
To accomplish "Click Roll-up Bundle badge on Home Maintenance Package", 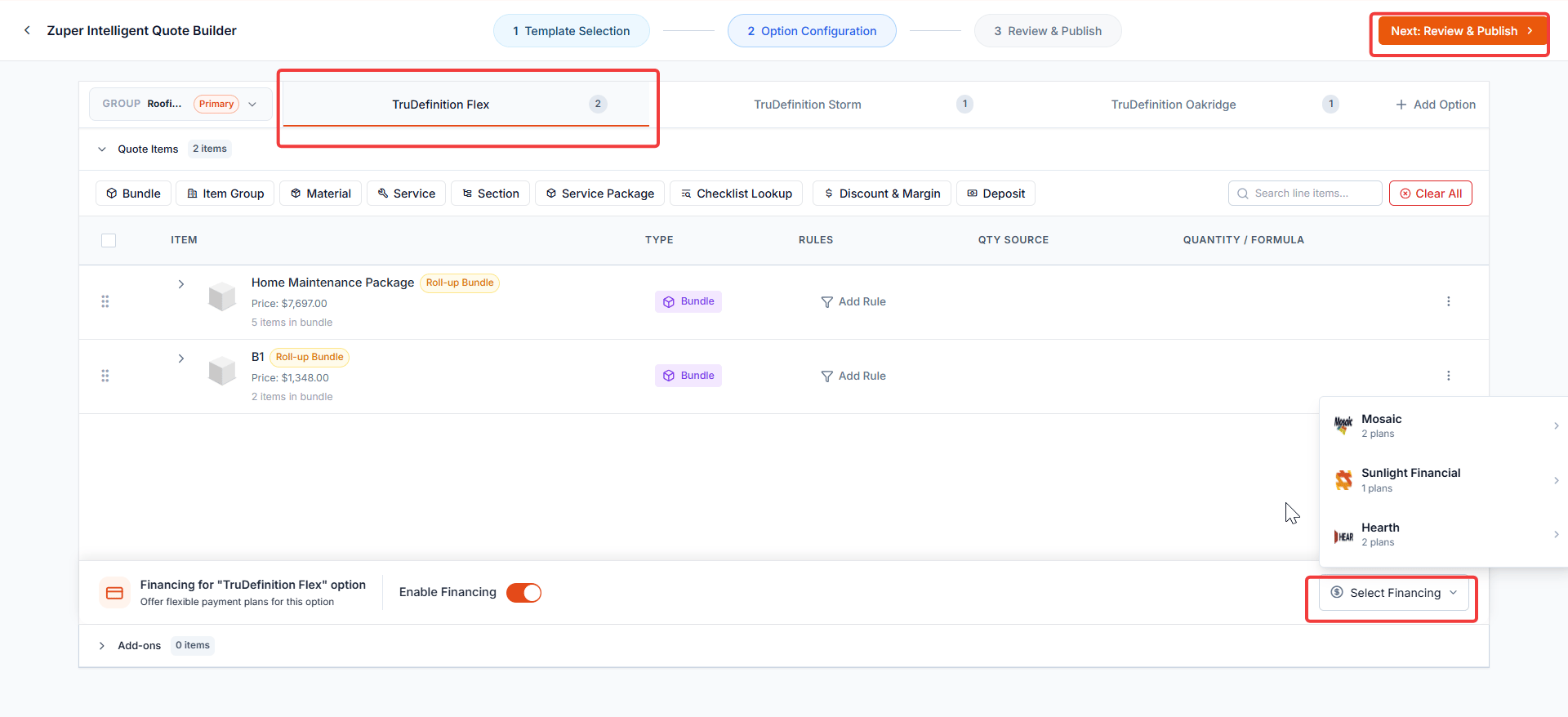I will (460, 283).
